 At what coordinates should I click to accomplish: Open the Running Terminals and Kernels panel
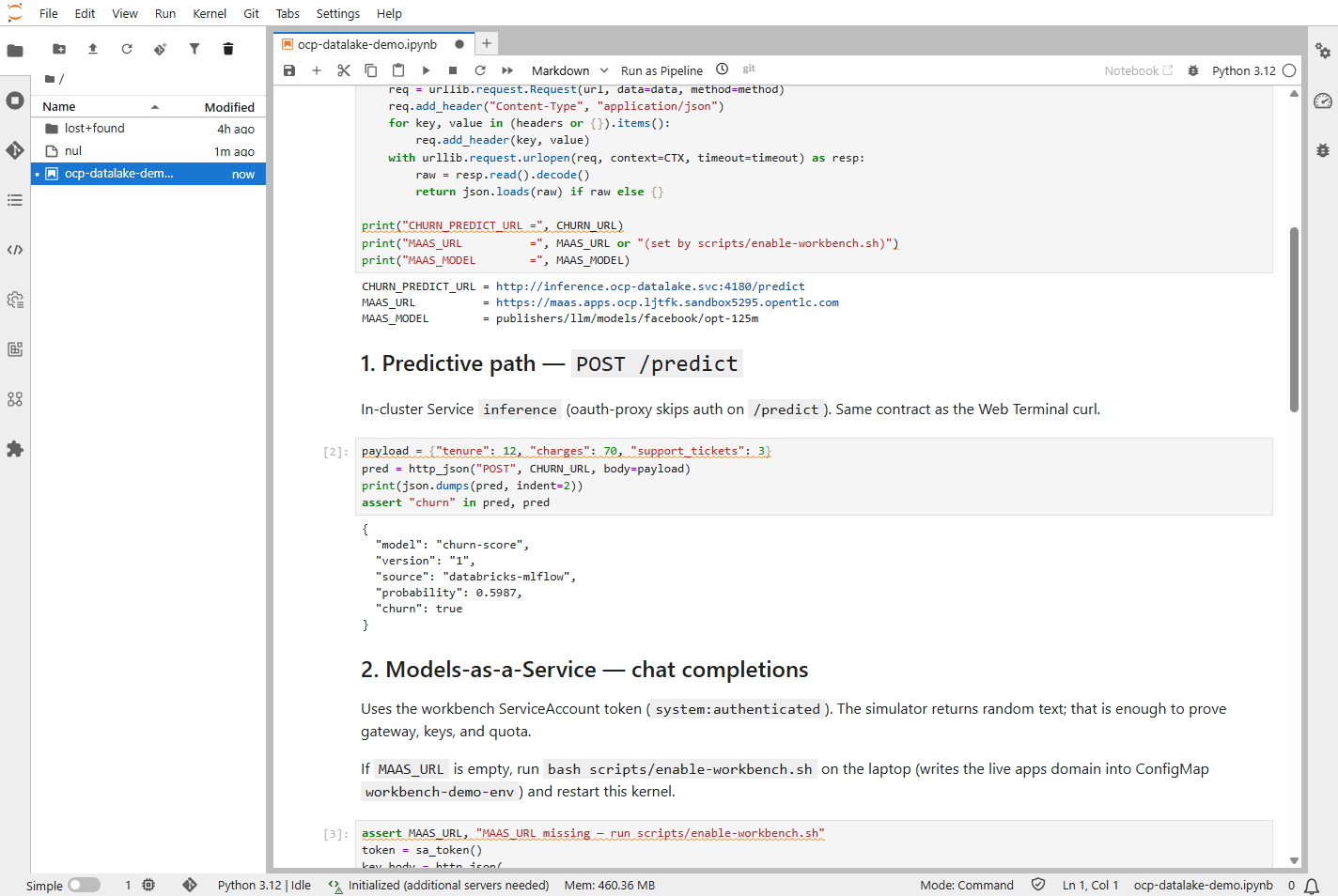pos(15,100)
